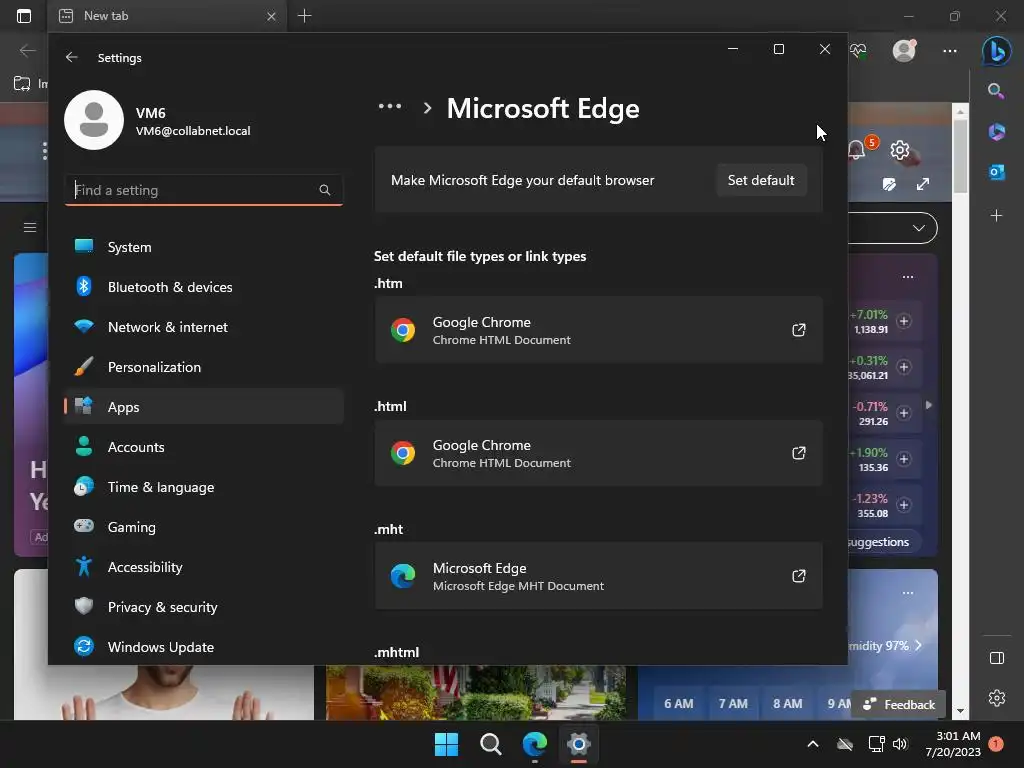Open the Windows Start button
The width and height of the screenshot is (1024, 768).
point(447,744)
